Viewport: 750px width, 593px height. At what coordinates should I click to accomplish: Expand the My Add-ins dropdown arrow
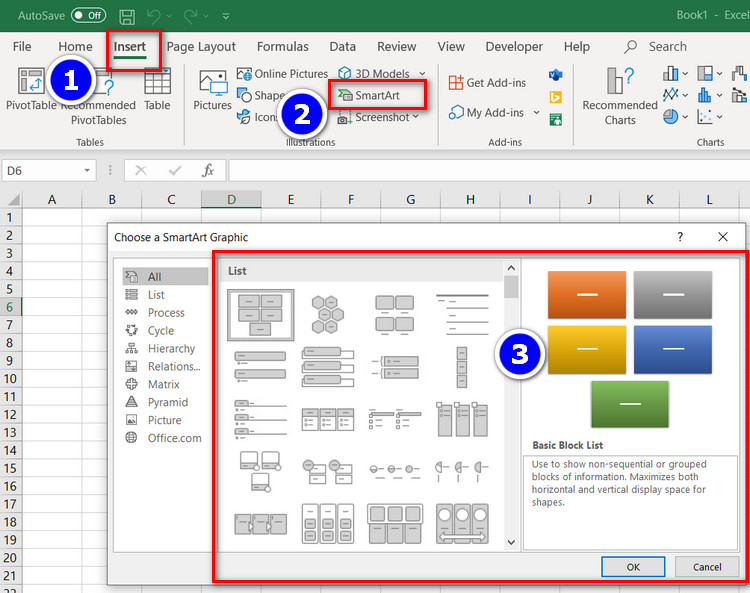537,112
